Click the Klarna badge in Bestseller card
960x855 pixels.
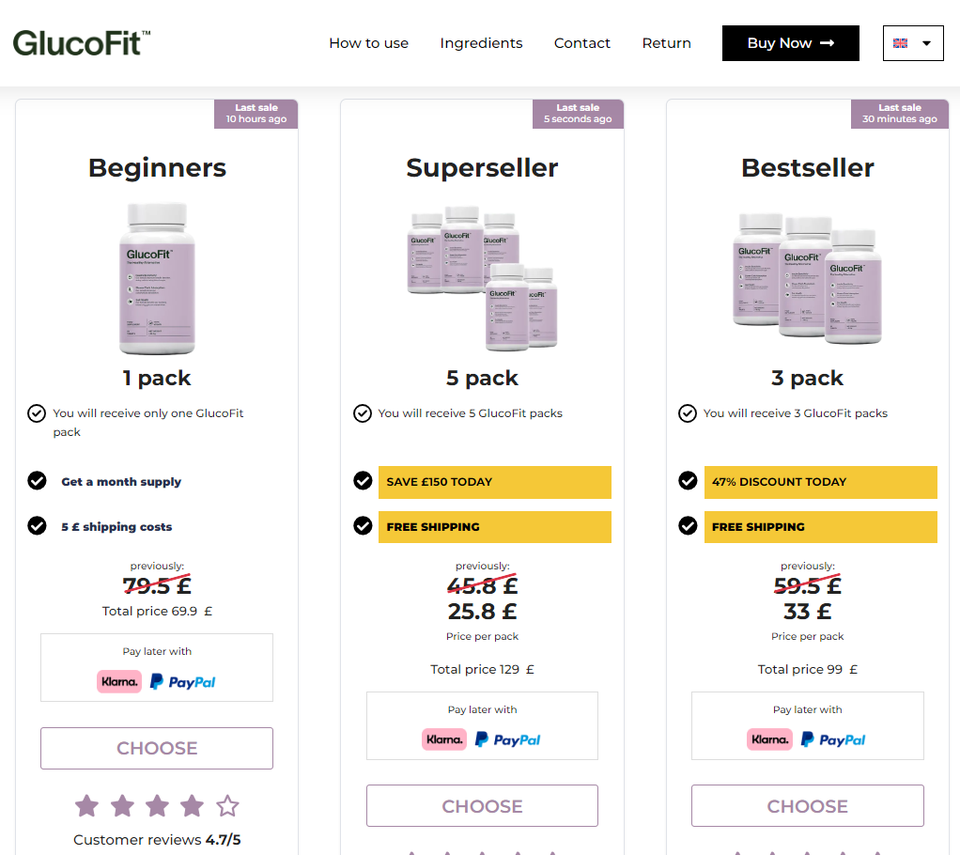[x=769, y=740]
